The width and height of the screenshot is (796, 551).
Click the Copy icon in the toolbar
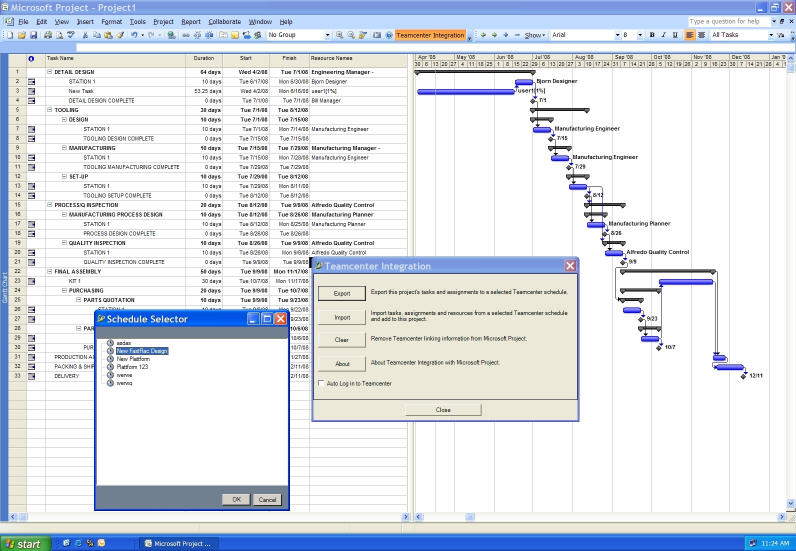97,35
